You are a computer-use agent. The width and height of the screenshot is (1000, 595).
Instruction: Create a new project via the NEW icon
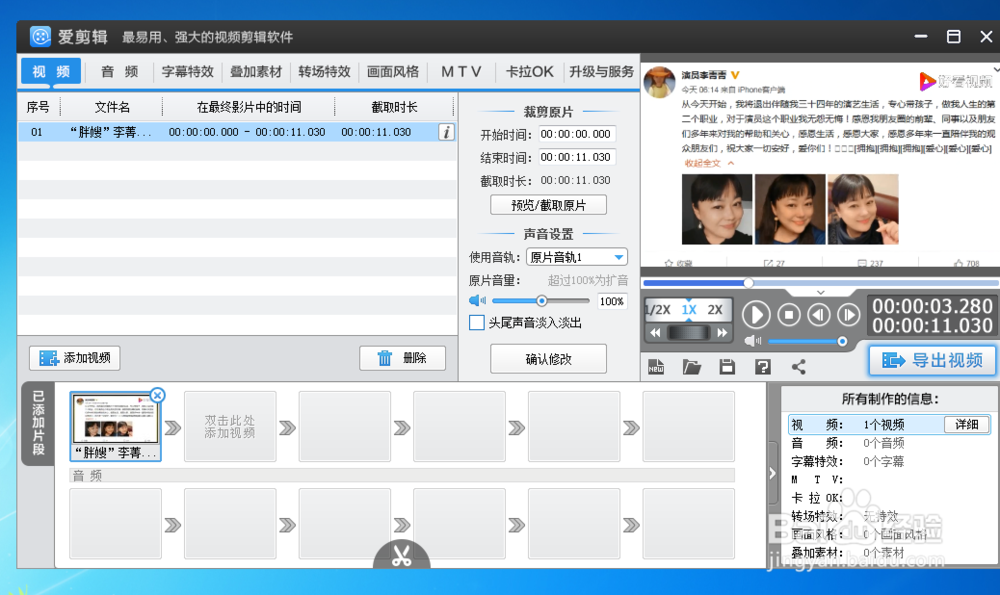[x=656, y=366]
